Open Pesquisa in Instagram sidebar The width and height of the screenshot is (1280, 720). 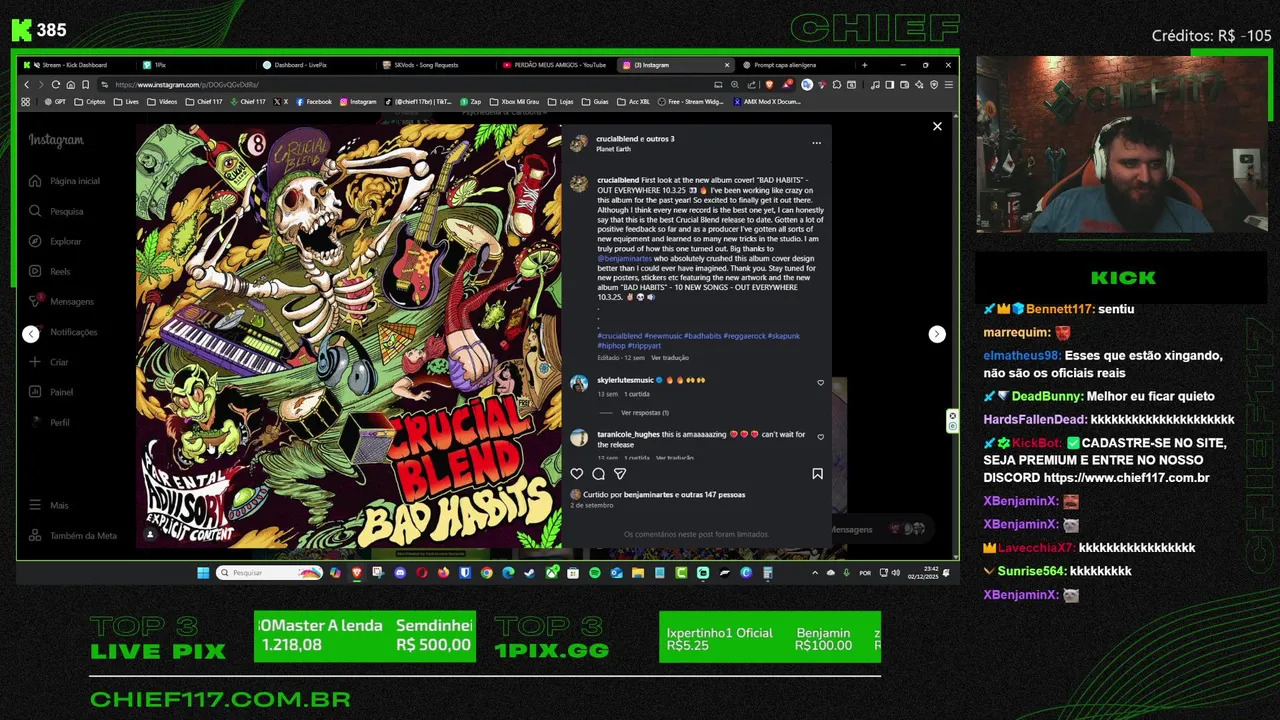pos(56,211)
